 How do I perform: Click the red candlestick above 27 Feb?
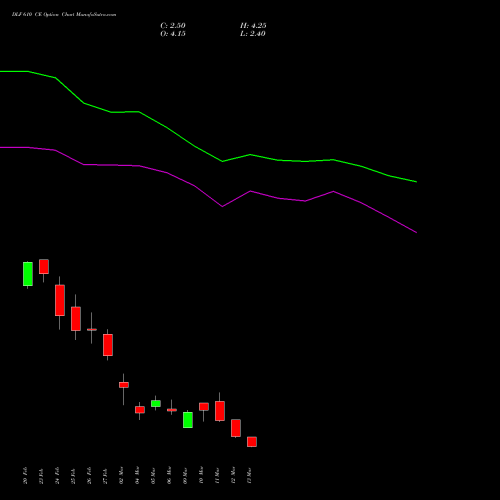click(x=108, y=345)
